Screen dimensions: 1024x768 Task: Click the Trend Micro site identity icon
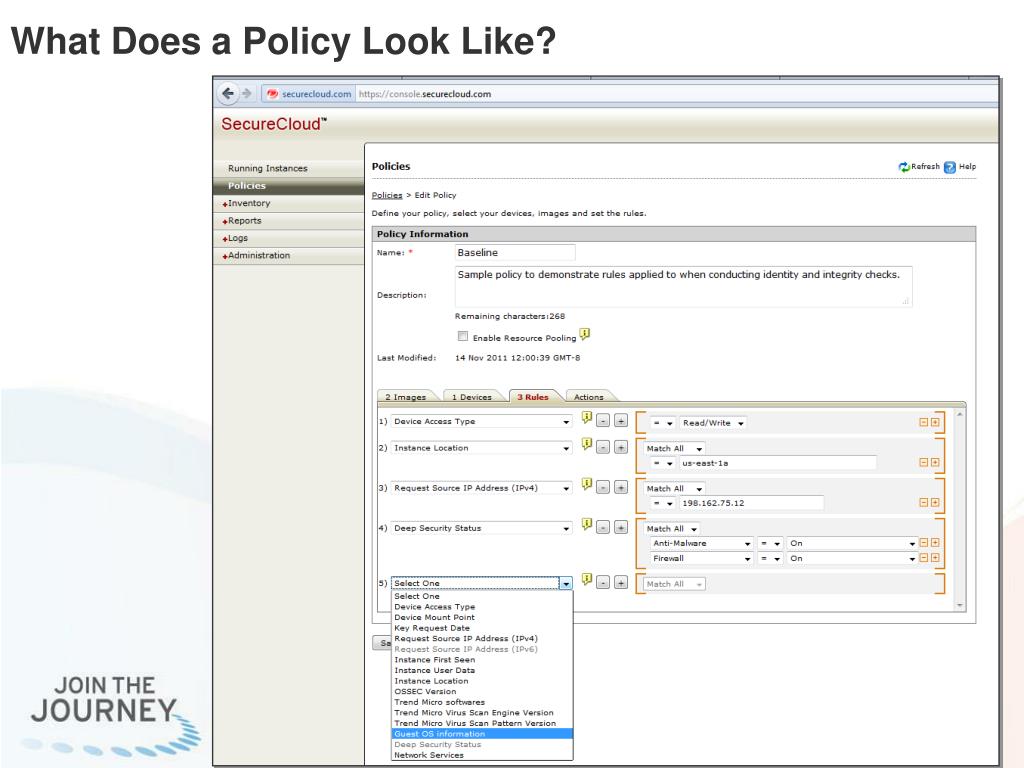pyautogui.click(x=272, y=94)
